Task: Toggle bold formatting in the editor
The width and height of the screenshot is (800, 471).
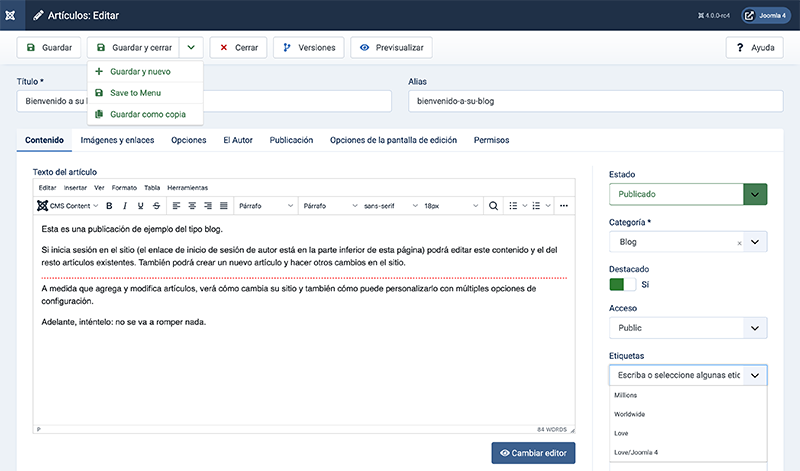Action: pyautogui.click(x=109, y=206)
